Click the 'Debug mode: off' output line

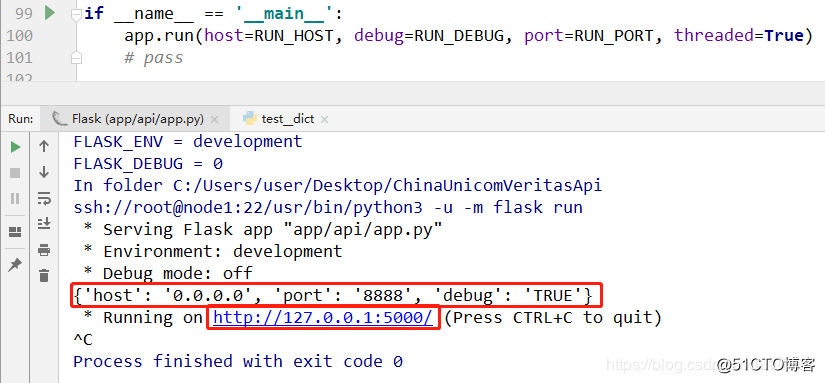coord(168,274)
